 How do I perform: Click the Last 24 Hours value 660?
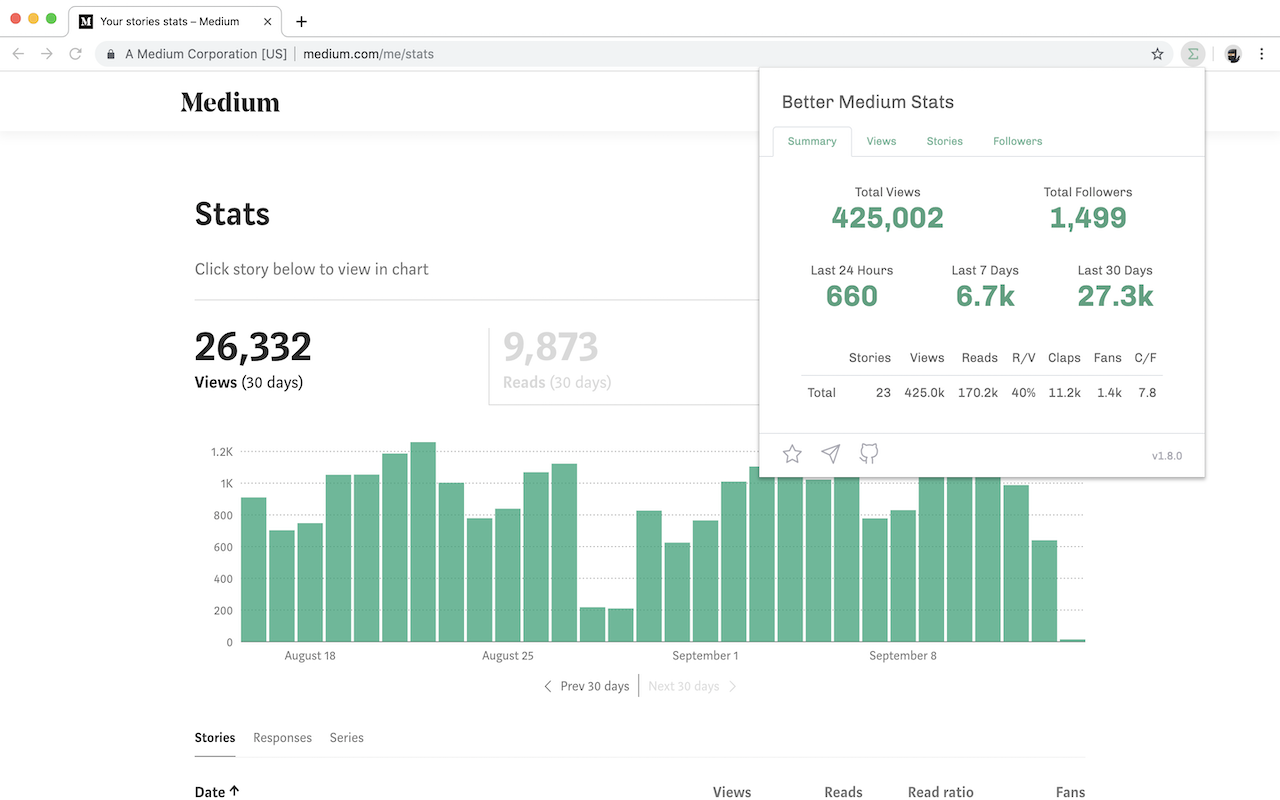tap(852, 296)
